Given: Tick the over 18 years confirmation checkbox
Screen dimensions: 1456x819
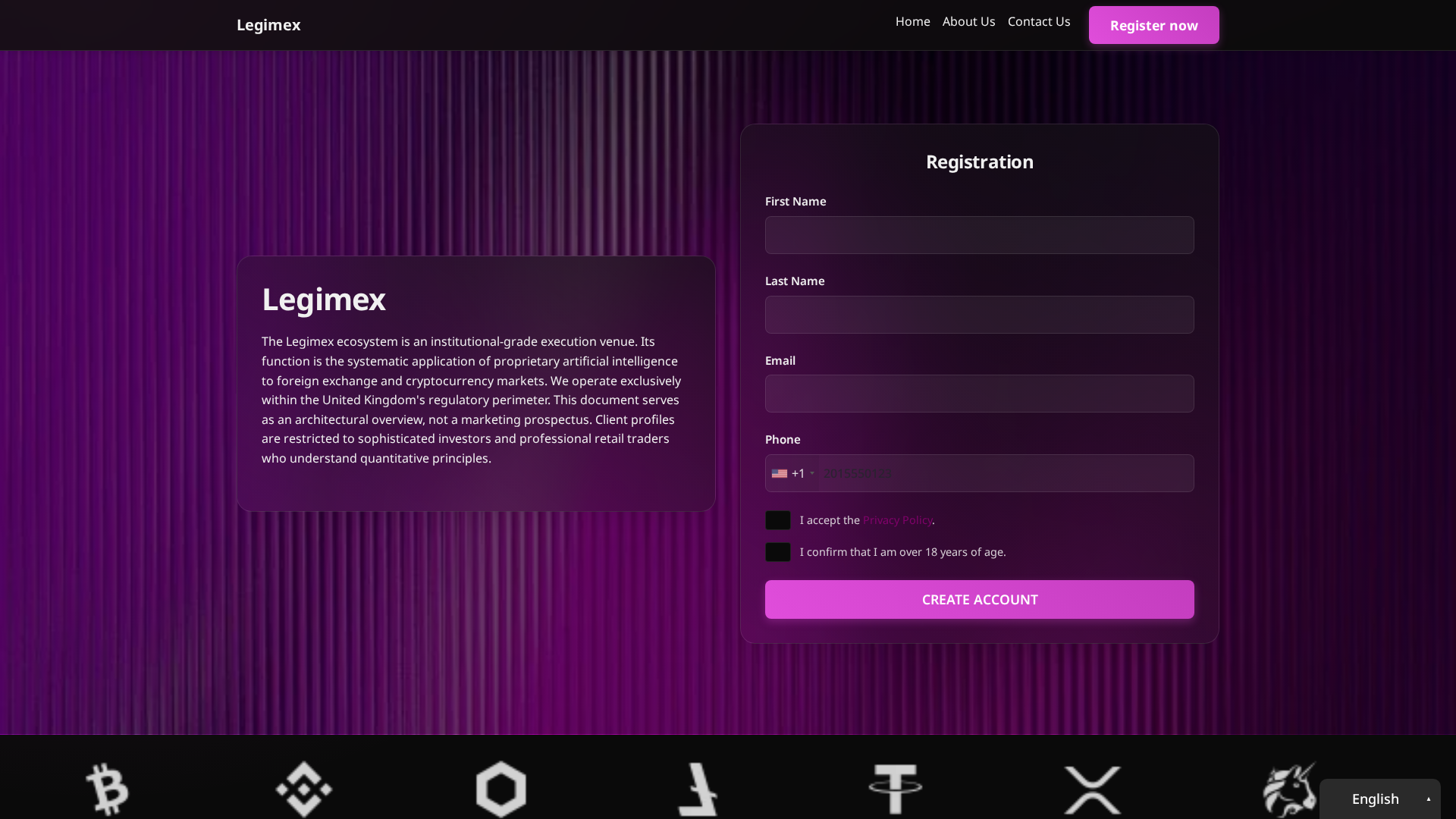Looking at the screenshot, I should click(x=778, y=552).
